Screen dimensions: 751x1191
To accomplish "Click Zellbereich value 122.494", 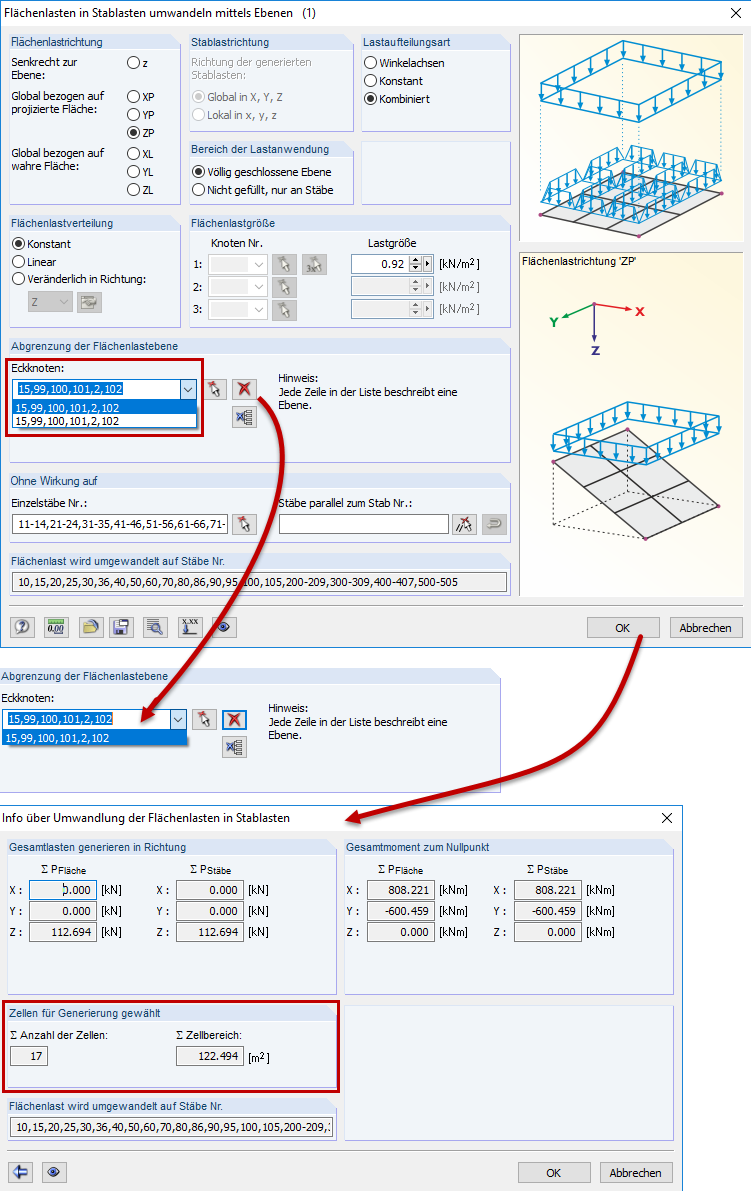I will (210, 1056).
